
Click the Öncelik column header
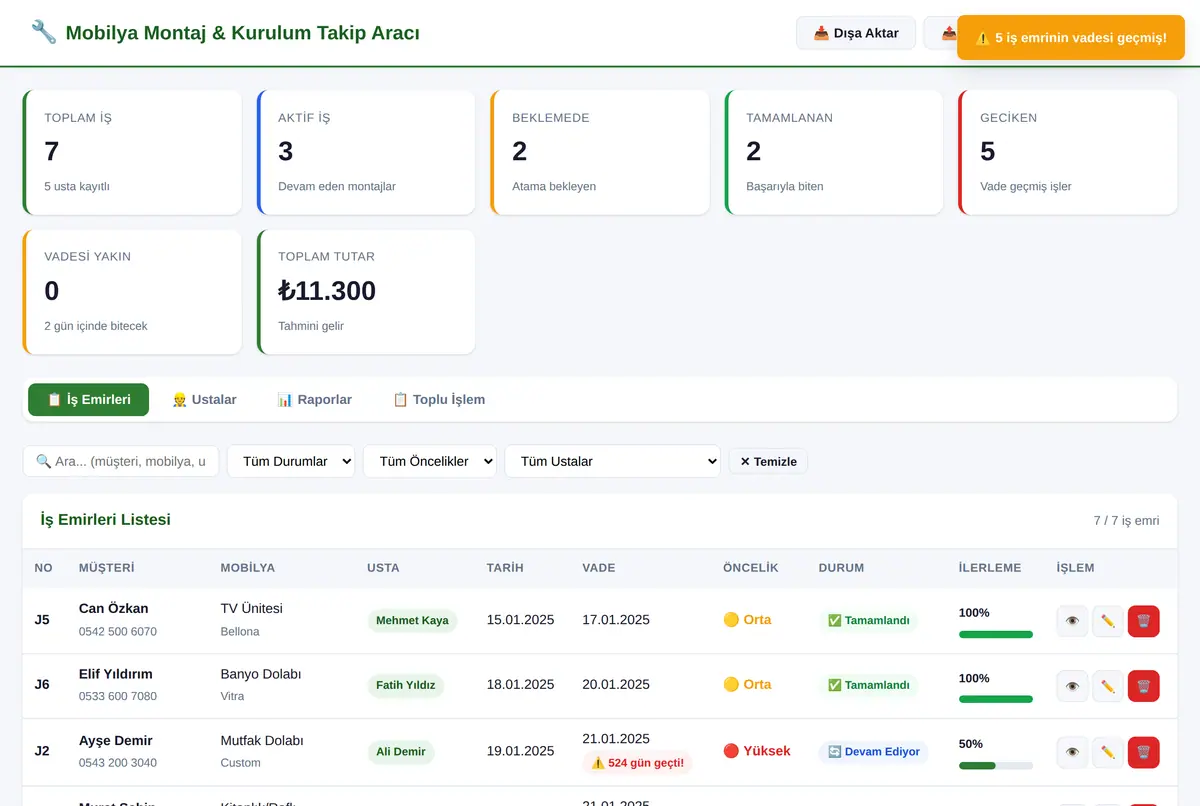click(x=750, y=567)
